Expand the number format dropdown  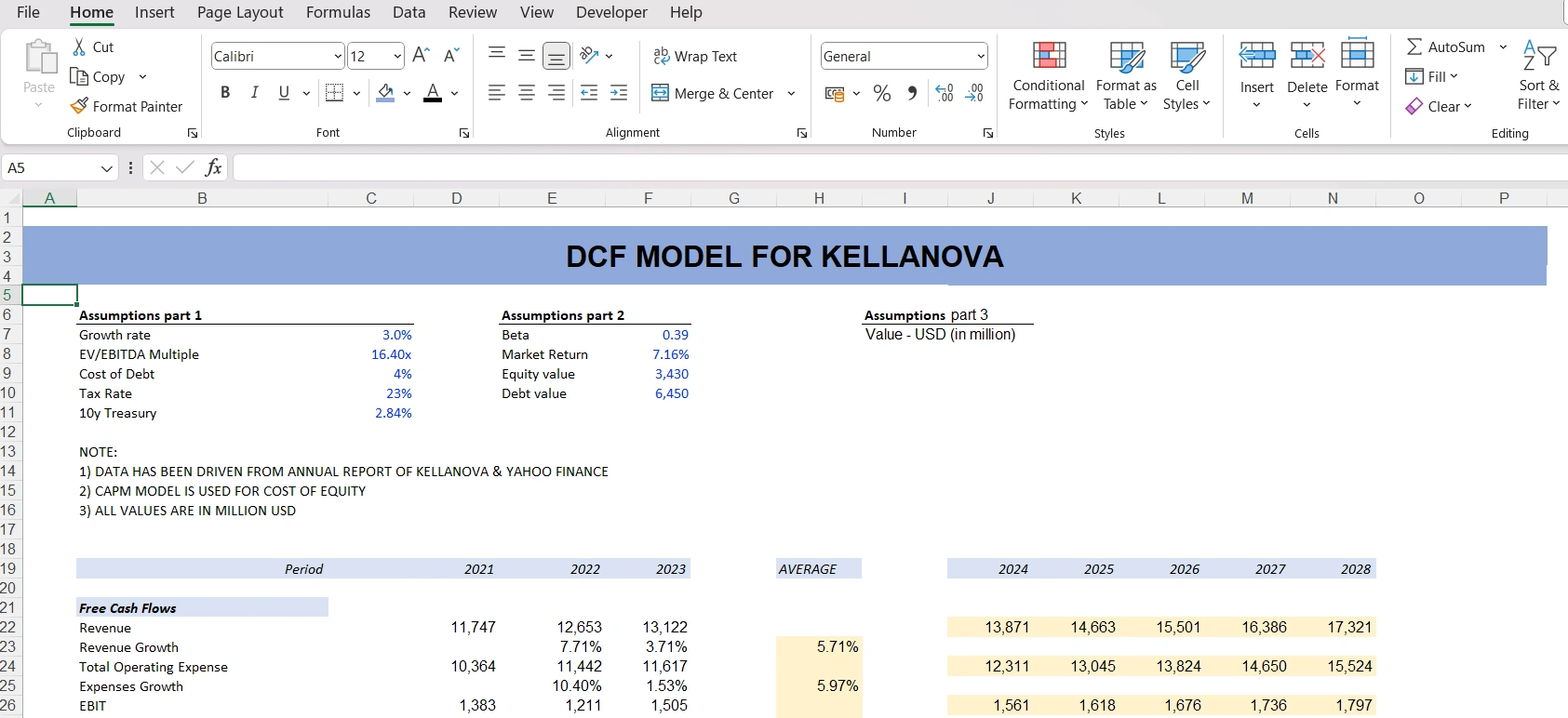click(x=981, y=57)
